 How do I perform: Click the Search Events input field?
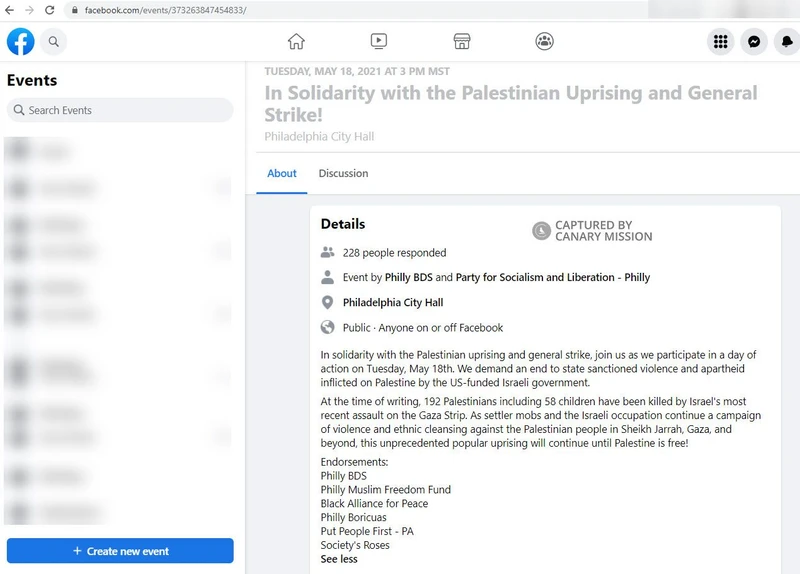tap(120, 110)
